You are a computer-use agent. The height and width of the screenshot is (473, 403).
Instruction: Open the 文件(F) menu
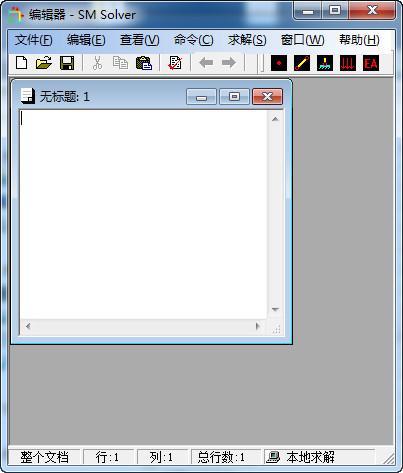(33, 40)
